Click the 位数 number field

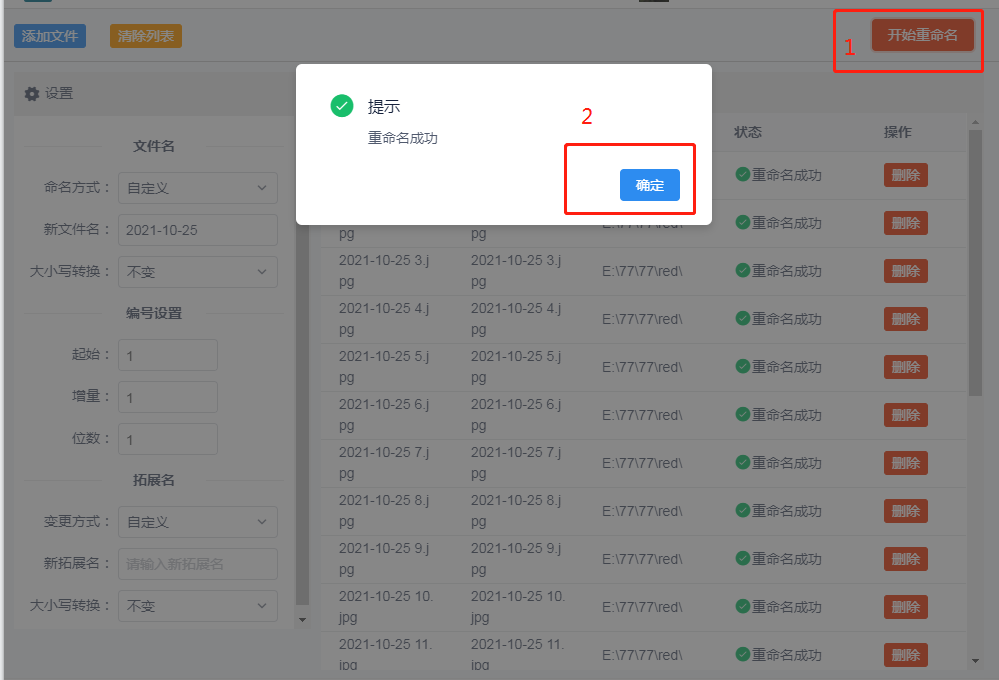168,439
